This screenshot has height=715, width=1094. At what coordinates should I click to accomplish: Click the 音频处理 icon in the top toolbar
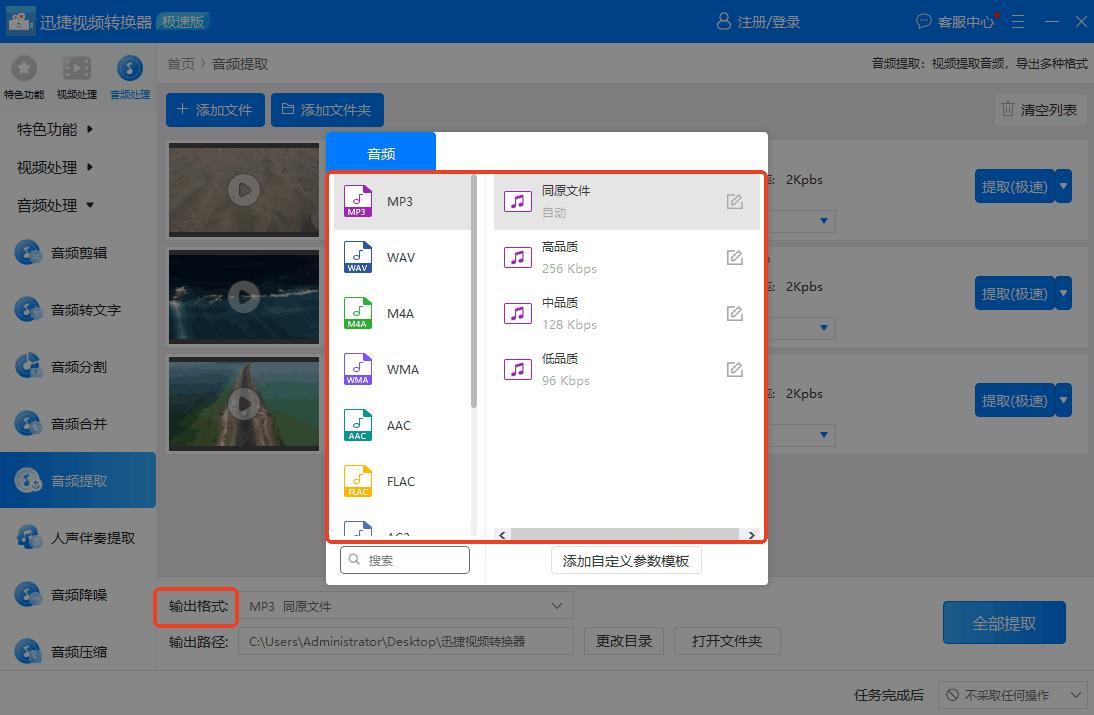[x=129, y=69]
